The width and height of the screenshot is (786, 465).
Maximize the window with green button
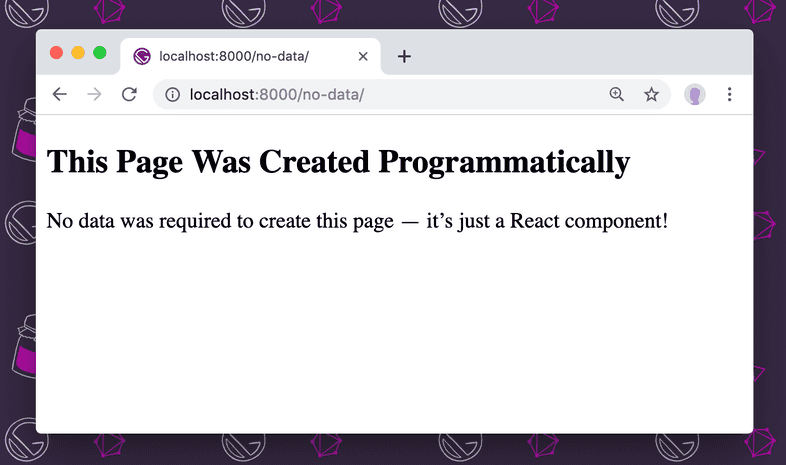100,53
